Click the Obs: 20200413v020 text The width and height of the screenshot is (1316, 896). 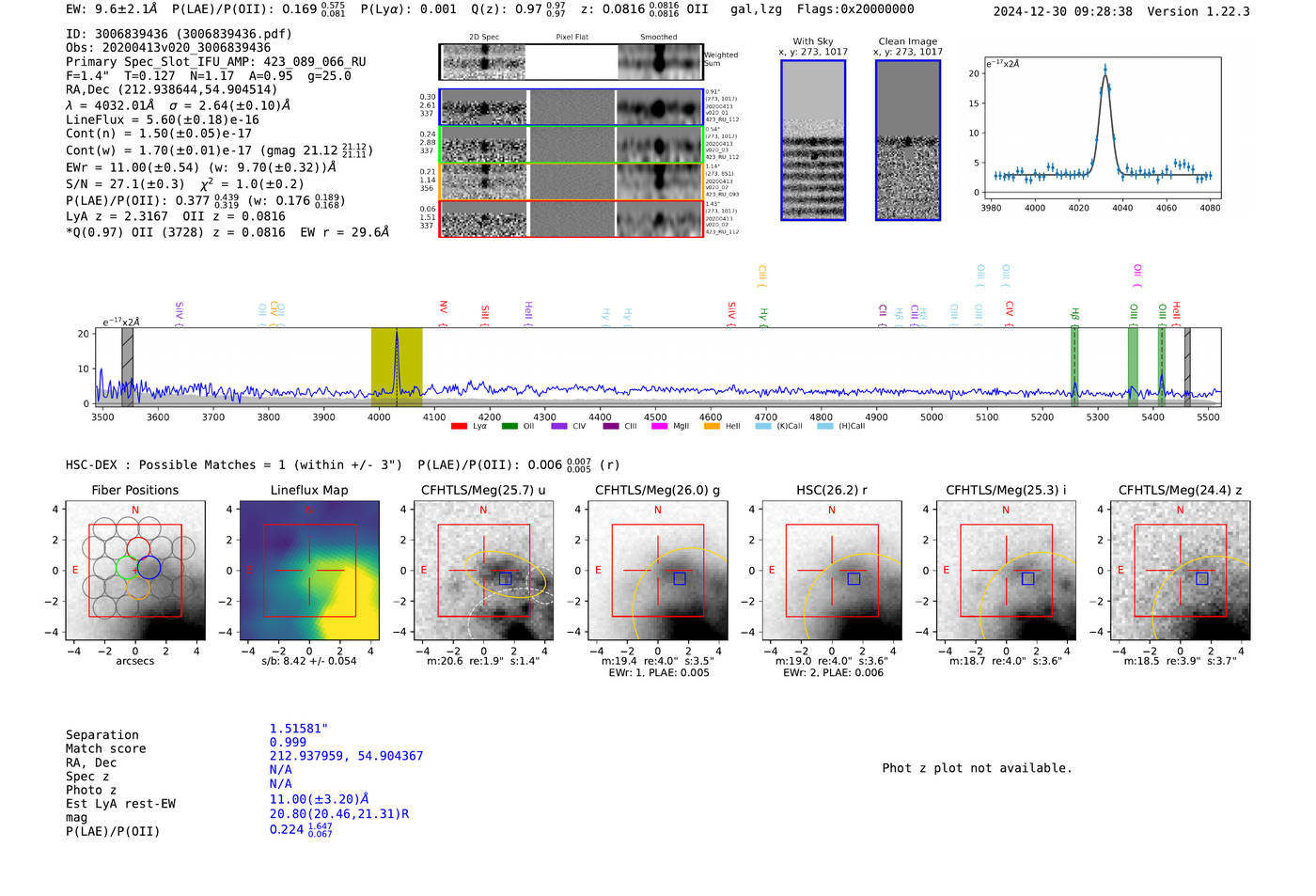168,47
